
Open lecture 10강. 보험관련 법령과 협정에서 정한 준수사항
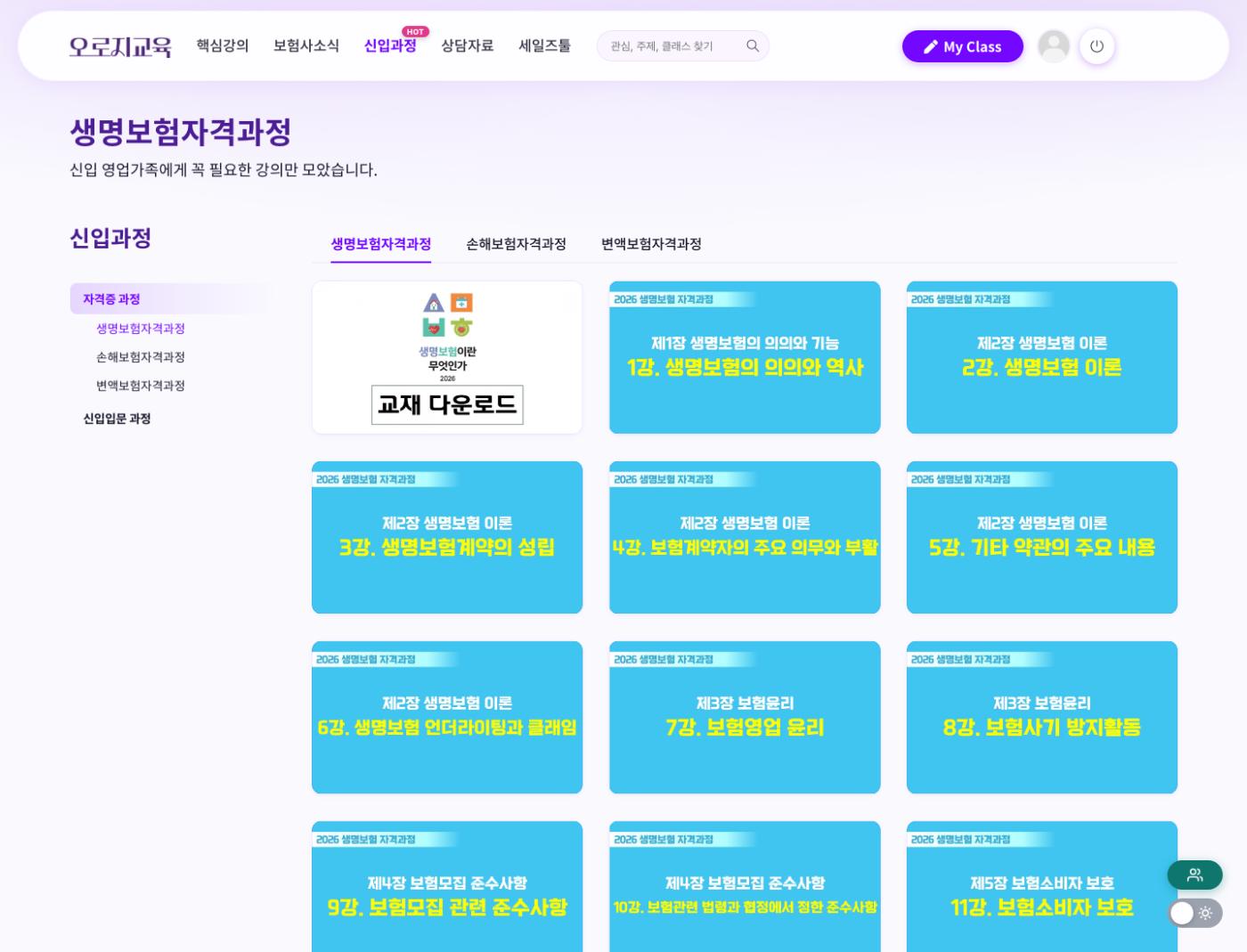(745, 887)
